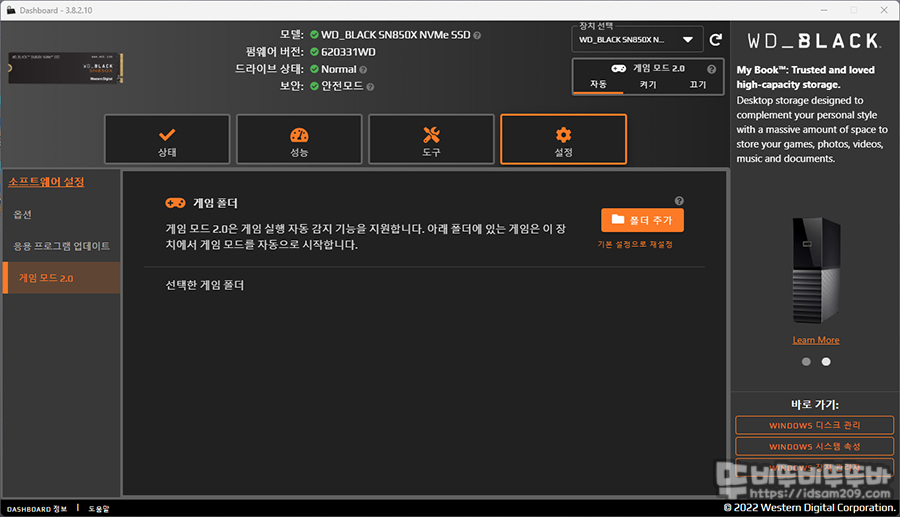This screenshot has width=900, height=517.
Task: Click help icon above 폴더 추가
Action: (679, 201)
